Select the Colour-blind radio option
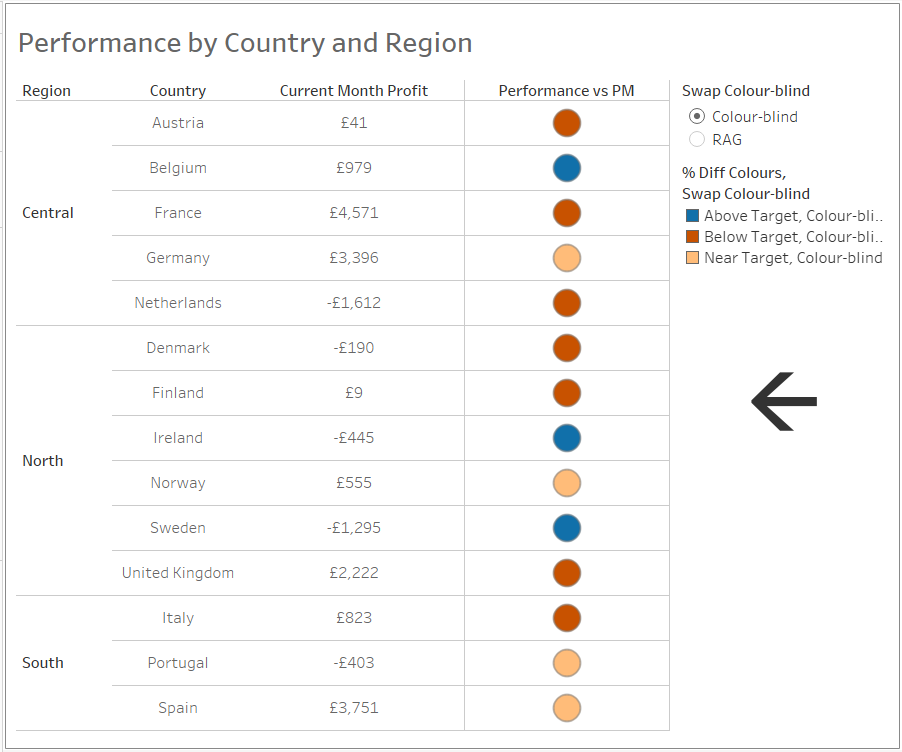This screenshot has width=902, height=752. click(x=697, y=117)
